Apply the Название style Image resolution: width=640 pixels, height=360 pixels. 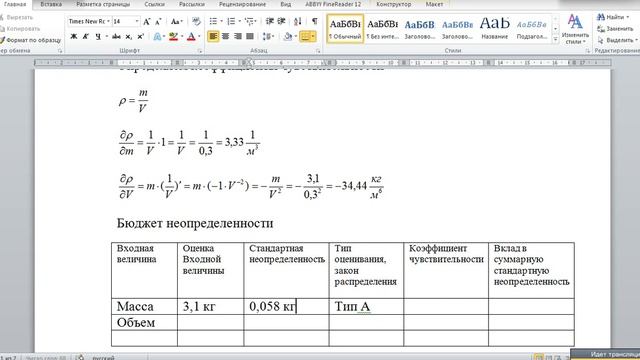click(495, 29)
